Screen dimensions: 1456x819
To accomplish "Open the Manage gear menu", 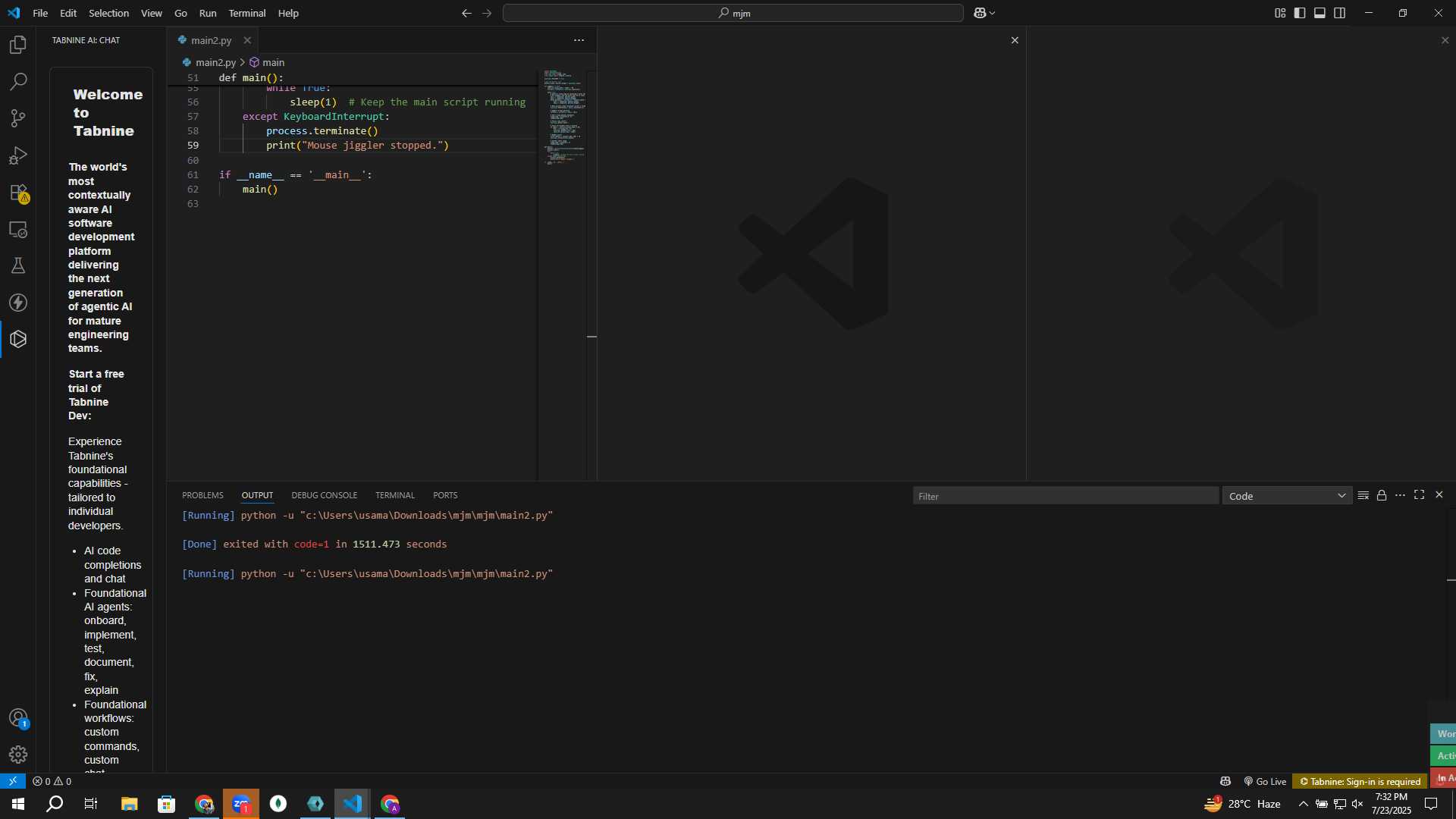I will pyautogui.click(x=18, y=755).
